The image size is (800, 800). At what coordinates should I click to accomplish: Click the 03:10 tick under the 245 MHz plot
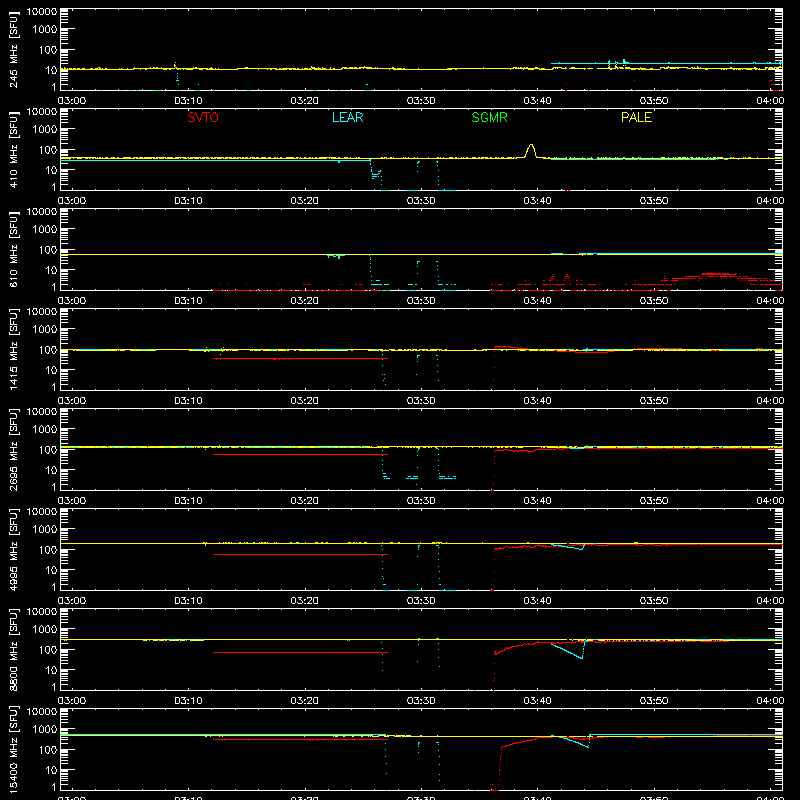188,101
